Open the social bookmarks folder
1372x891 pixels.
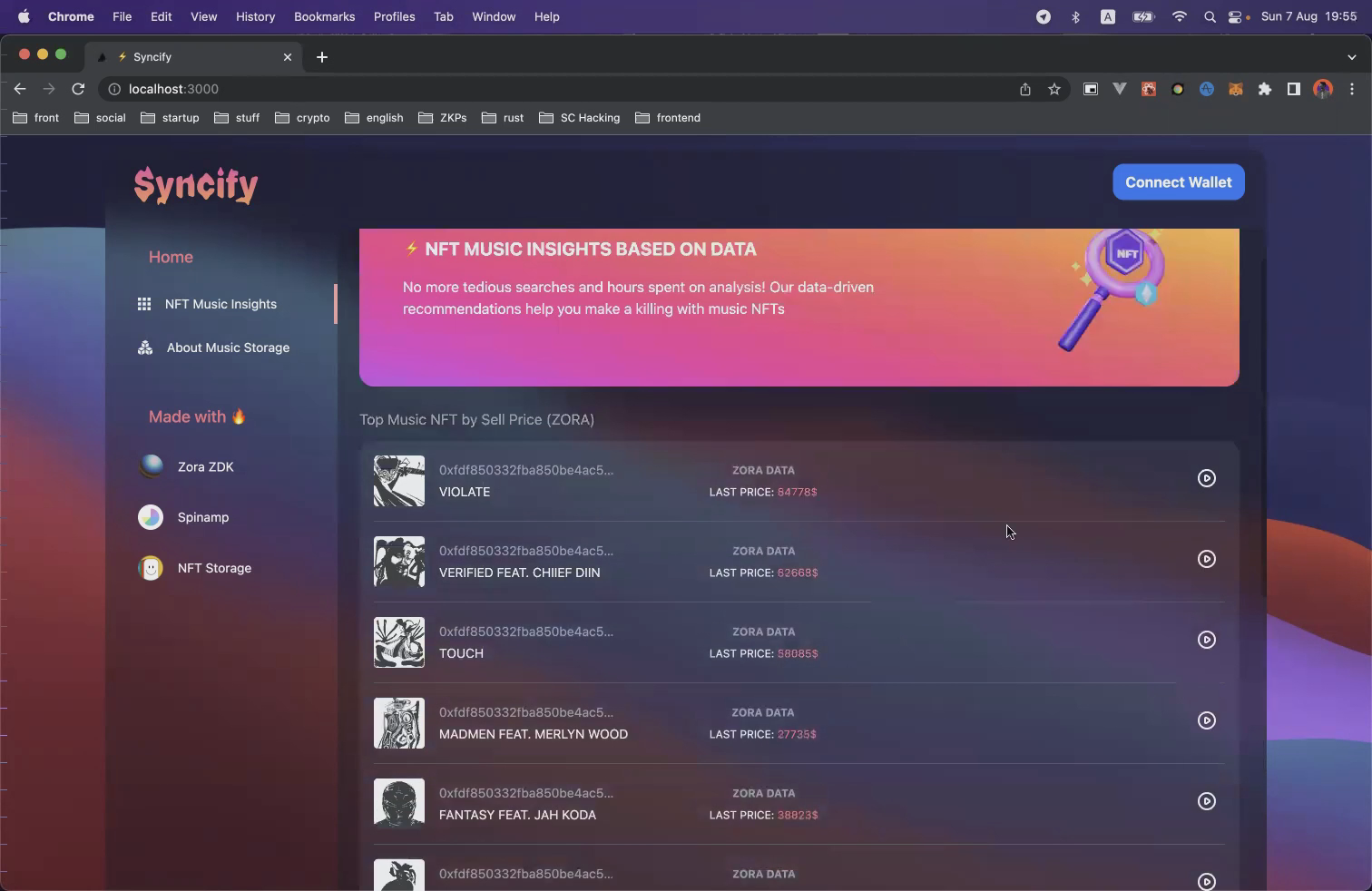(100, 118)
